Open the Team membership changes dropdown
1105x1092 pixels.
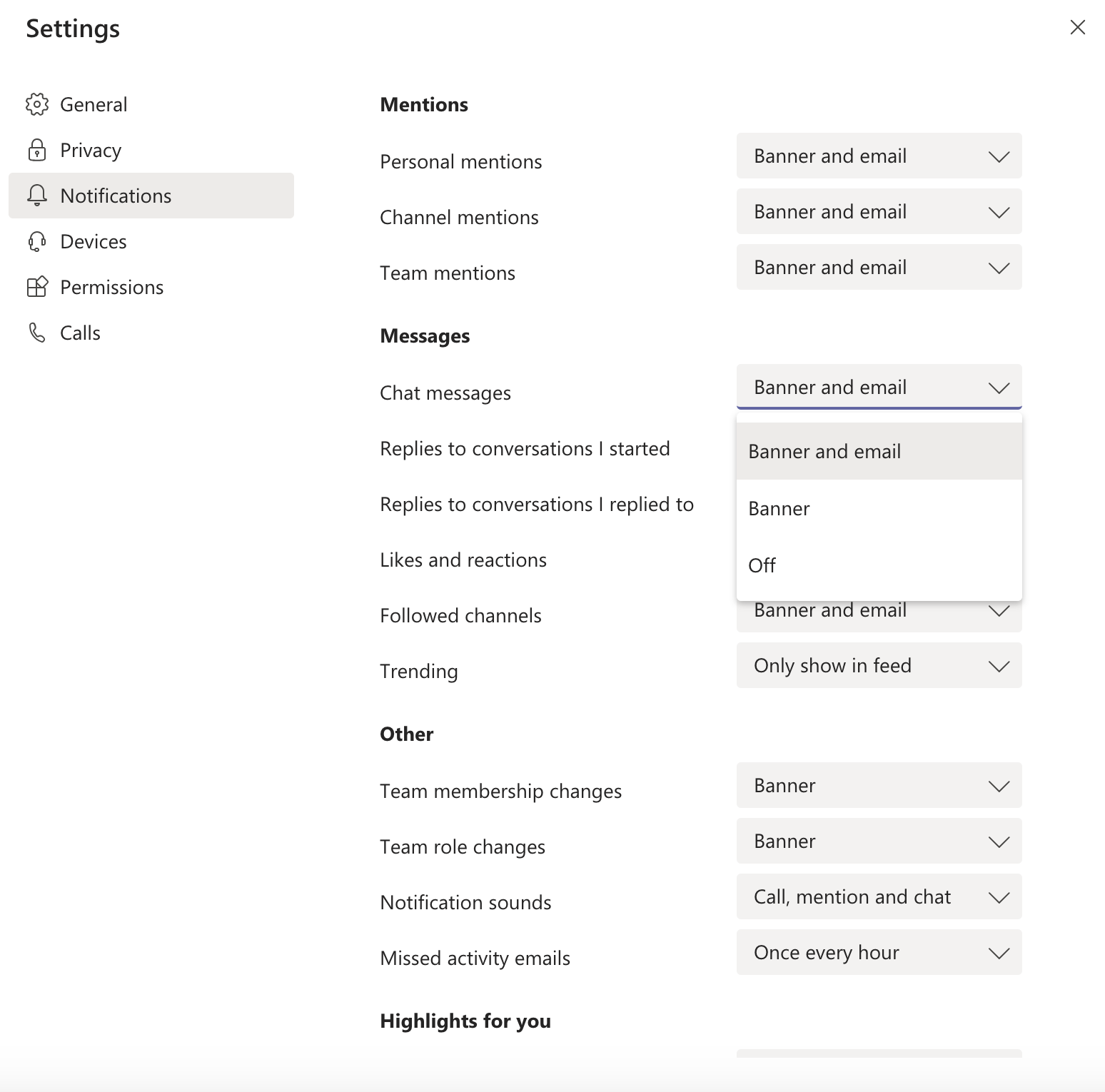879,785
